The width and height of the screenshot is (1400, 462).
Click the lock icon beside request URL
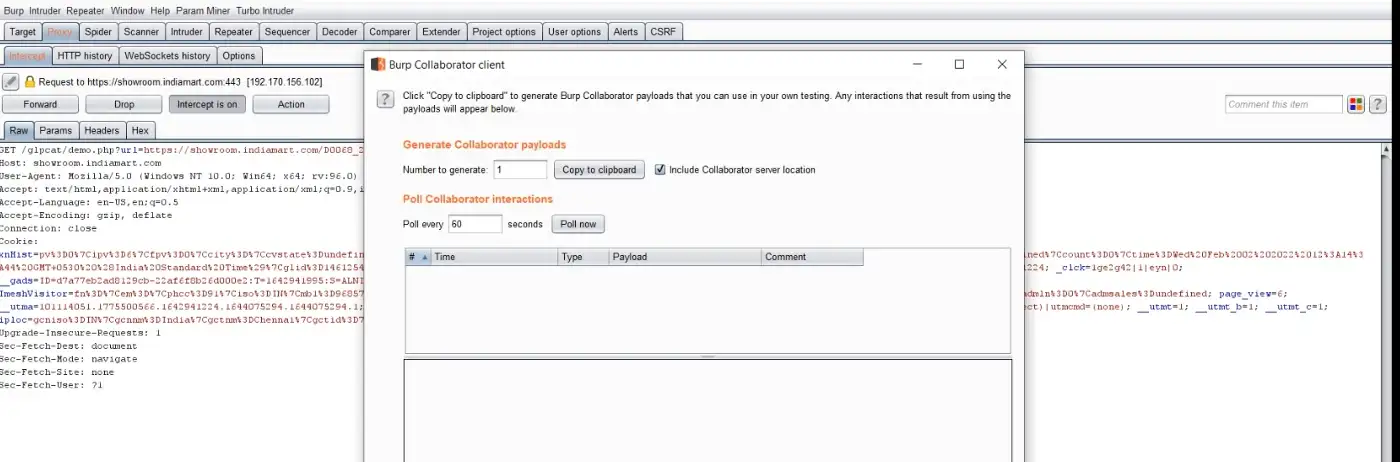pyautogui.click(x=30, y=82)
